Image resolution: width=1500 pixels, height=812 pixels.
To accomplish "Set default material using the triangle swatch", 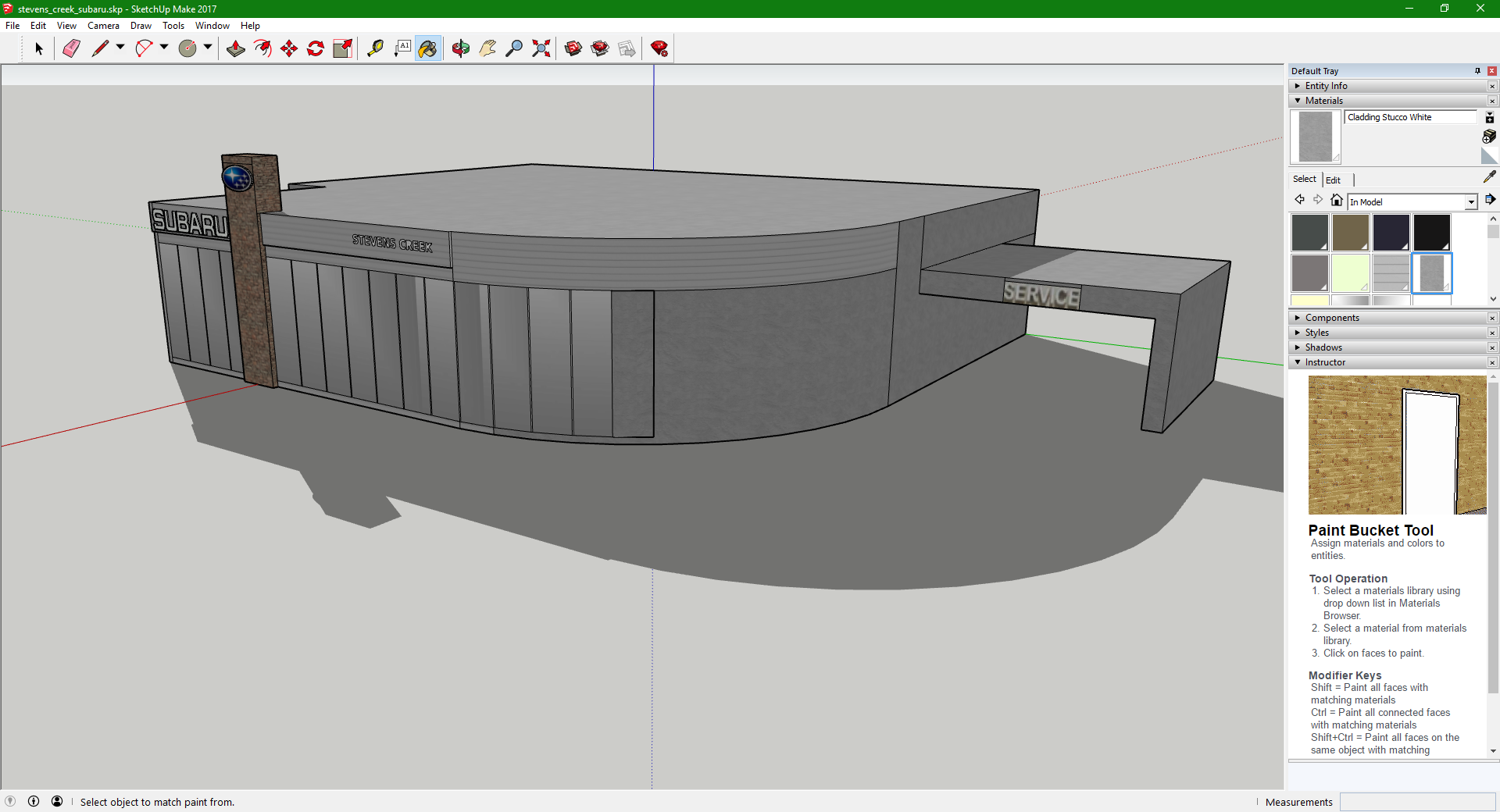I will (x=1489, y=156).
